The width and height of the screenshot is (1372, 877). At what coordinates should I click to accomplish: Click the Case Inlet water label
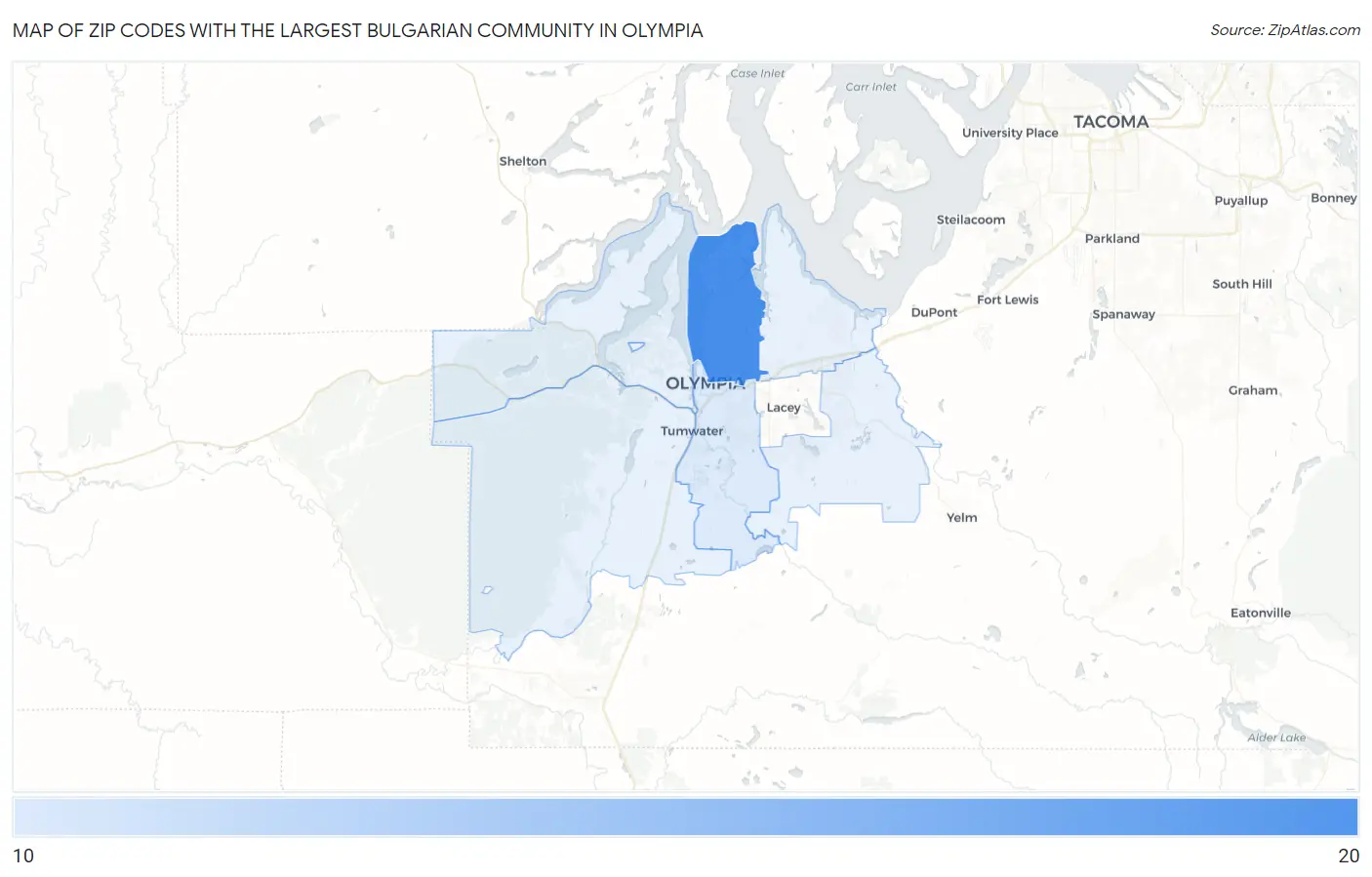757,73
